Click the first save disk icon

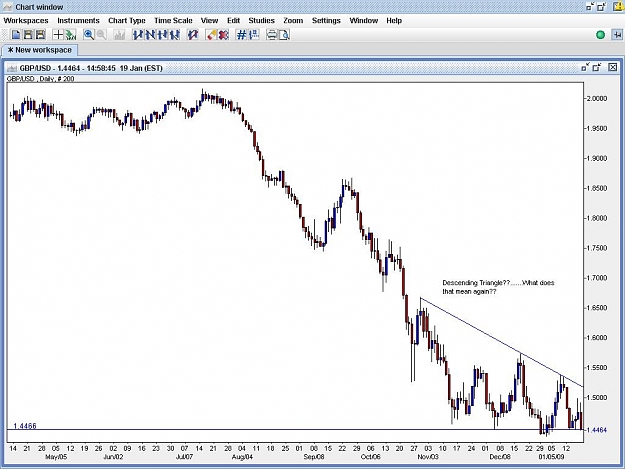pos(28,35)
